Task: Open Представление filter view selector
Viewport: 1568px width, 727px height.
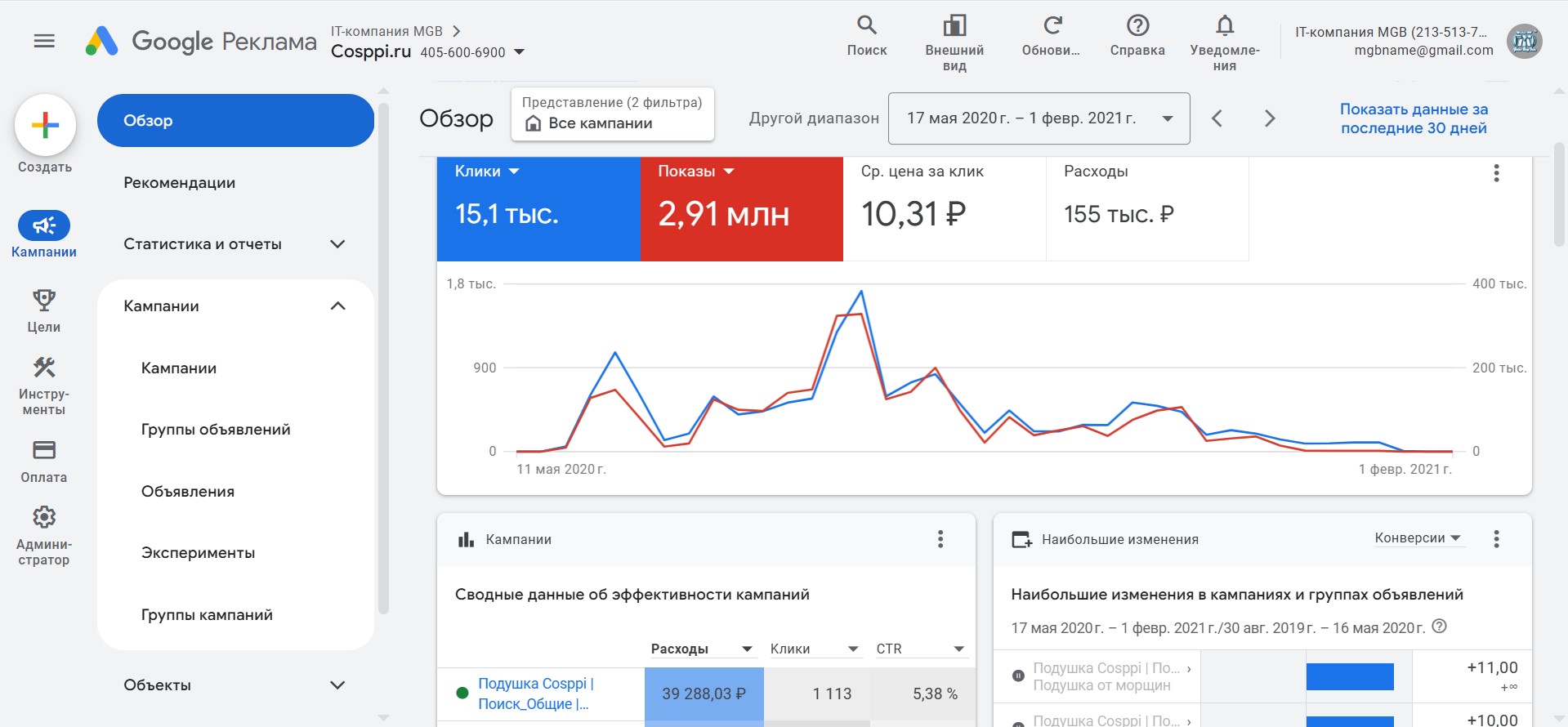Action: (612, 114)
